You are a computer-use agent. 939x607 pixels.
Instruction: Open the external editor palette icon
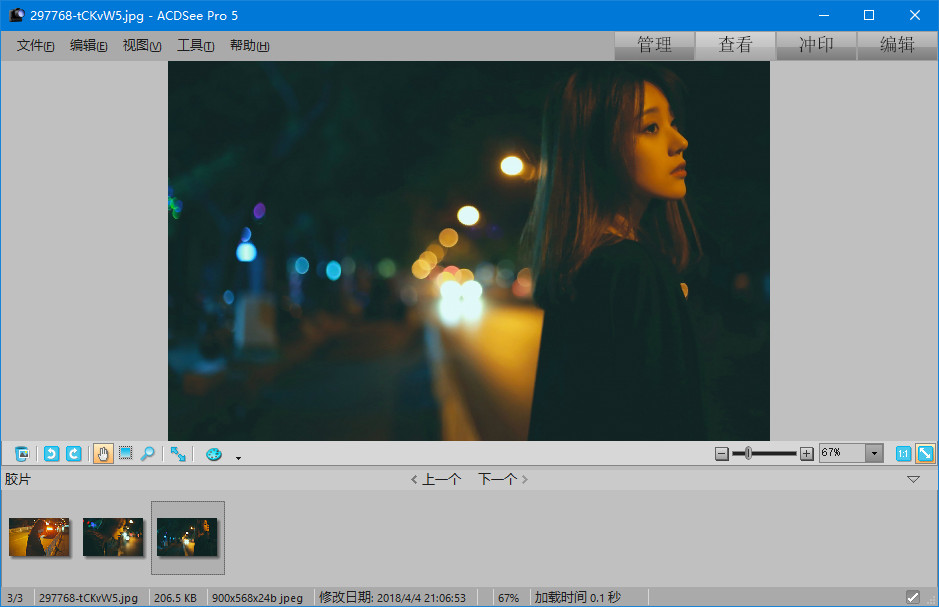click(213, 454)
